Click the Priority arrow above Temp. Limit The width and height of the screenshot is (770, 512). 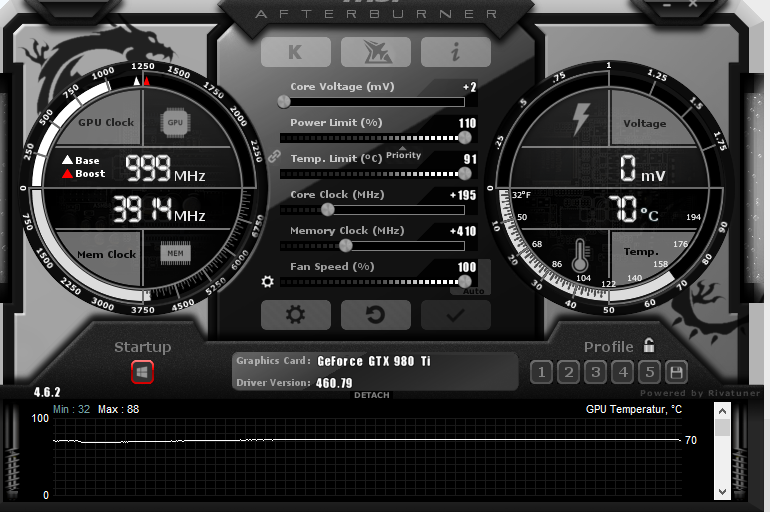pos(403,148)
